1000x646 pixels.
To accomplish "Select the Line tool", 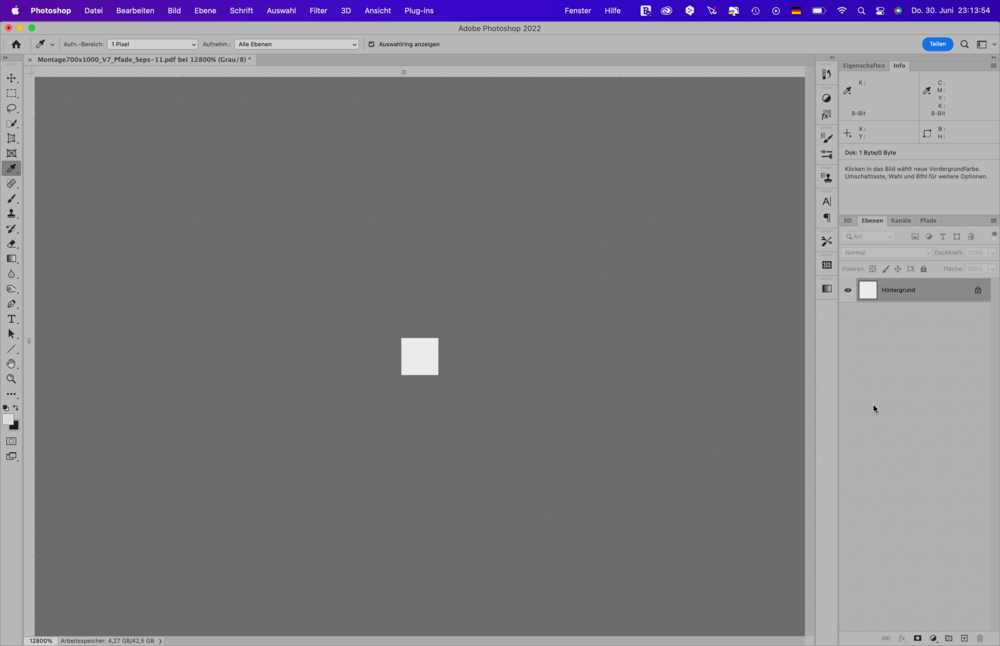I will (11, 349).
